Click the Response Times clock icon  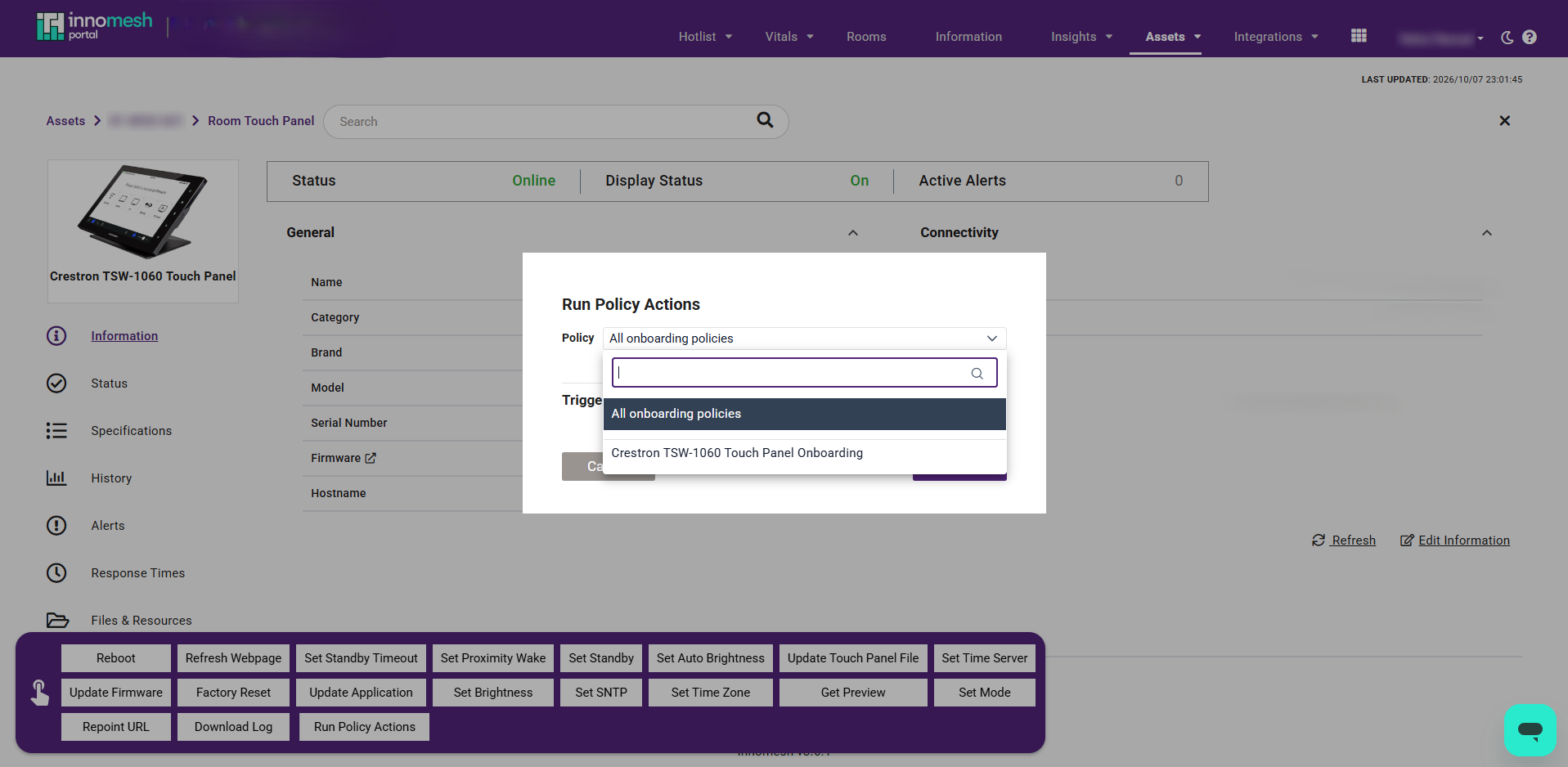point(56,573)
